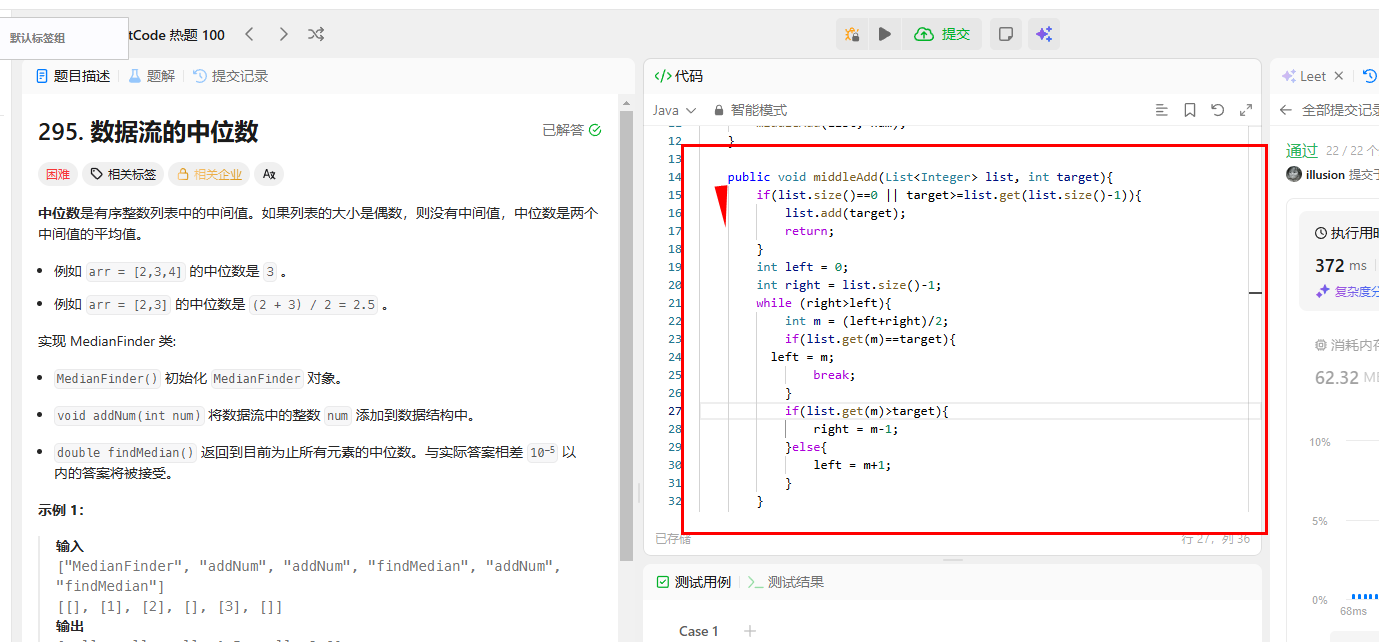The height and width of the screenshot is (642, 1379).
Task: Open the Java language dropdown
Action: coord(675,110)
